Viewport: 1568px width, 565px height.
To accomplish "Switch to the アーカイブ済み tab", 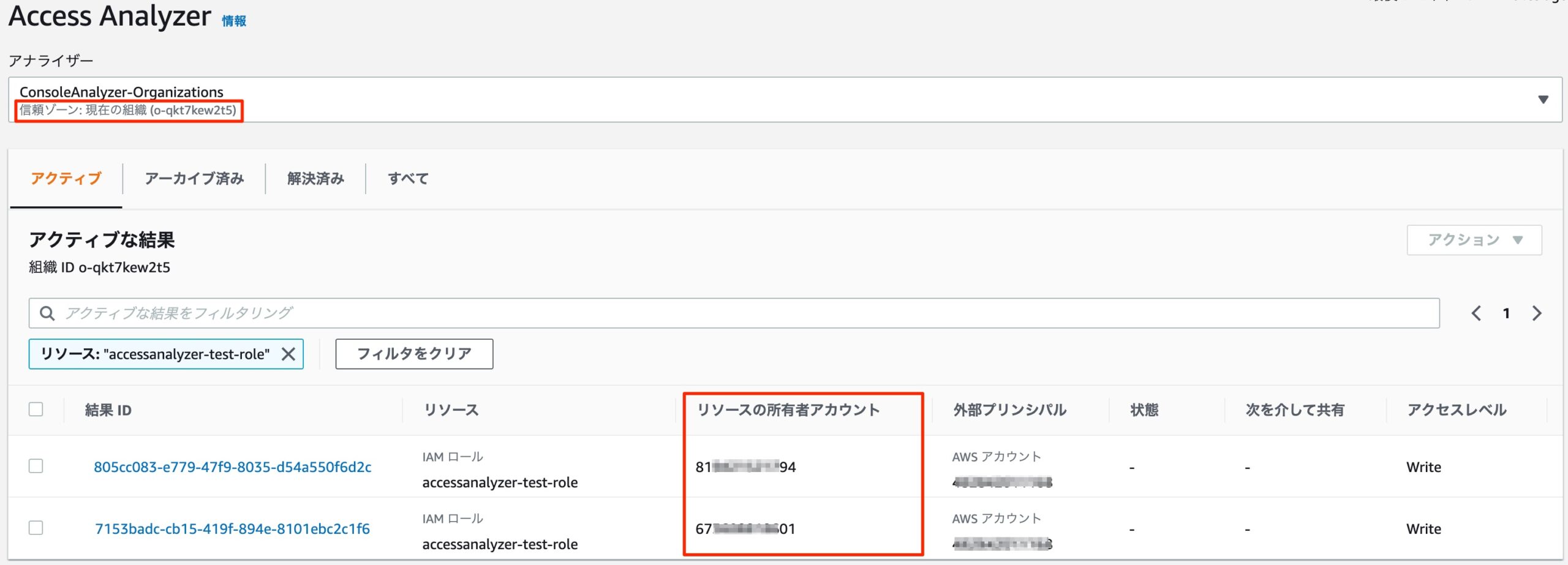I will pos(194,179).
